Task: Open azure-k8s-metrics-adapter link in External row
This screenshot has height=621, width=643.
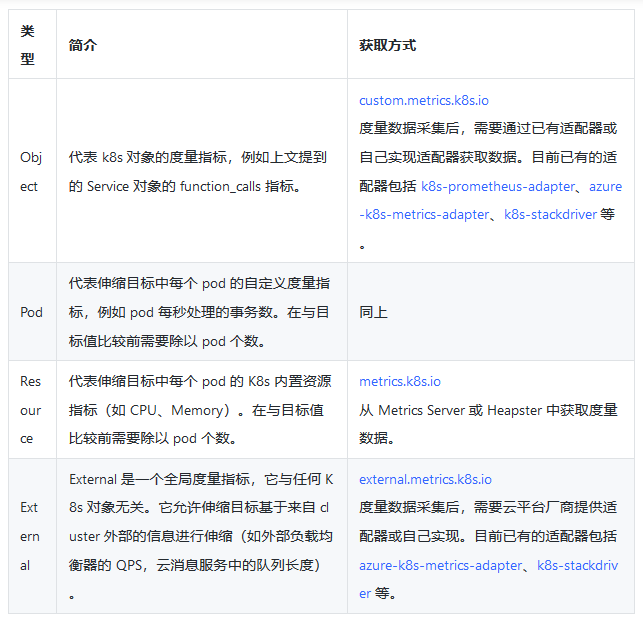Action: 441,565
